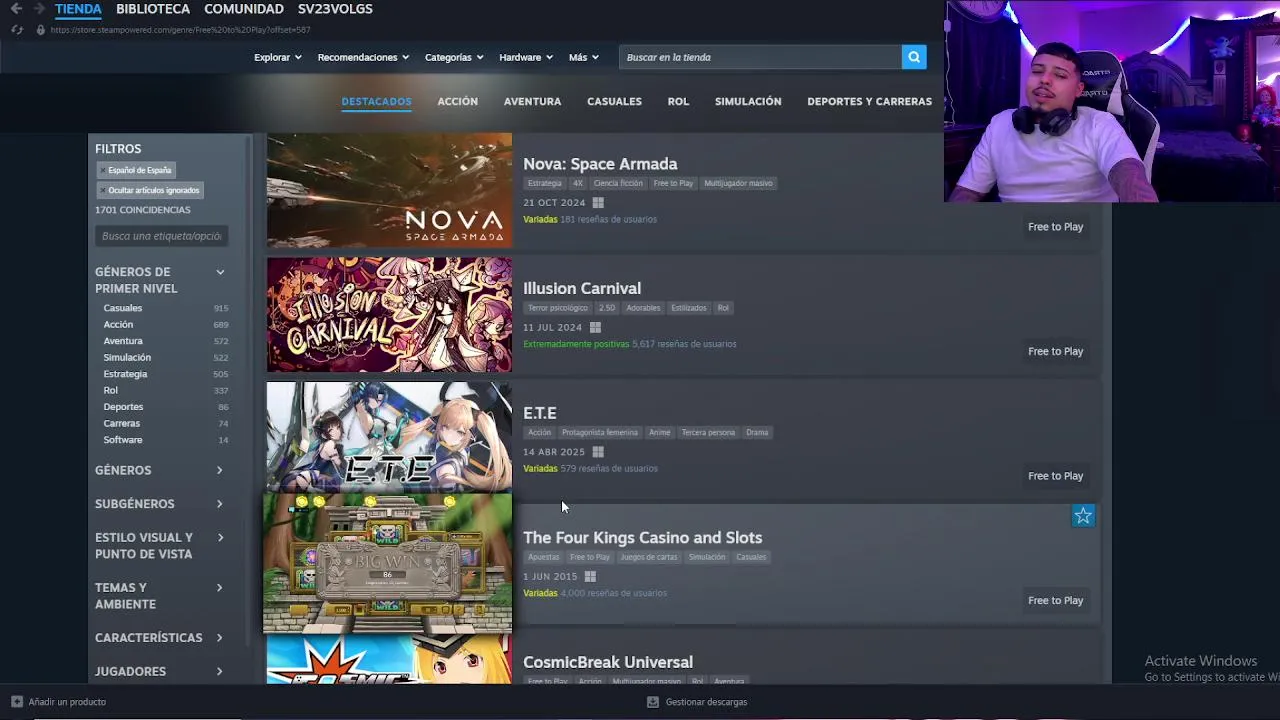This screenshot has width=1280, height=720.
Task: Filter by Software in sidebar
Action: pyautogui.click(x=123, y=440)
